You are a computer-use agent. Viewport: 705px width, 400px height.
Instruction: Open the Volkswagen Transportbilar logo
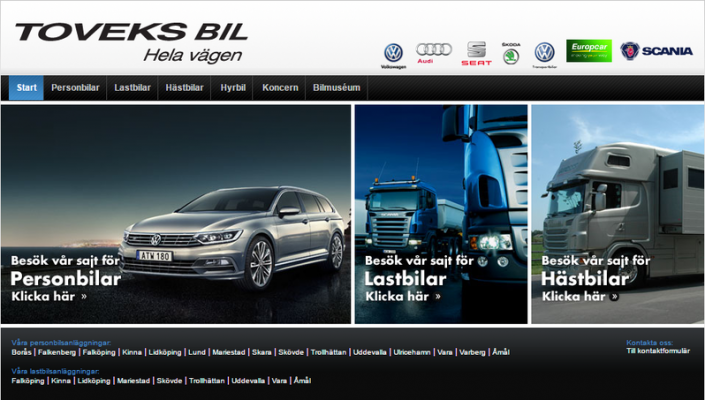pyautogui.click(x=544, y=55)
